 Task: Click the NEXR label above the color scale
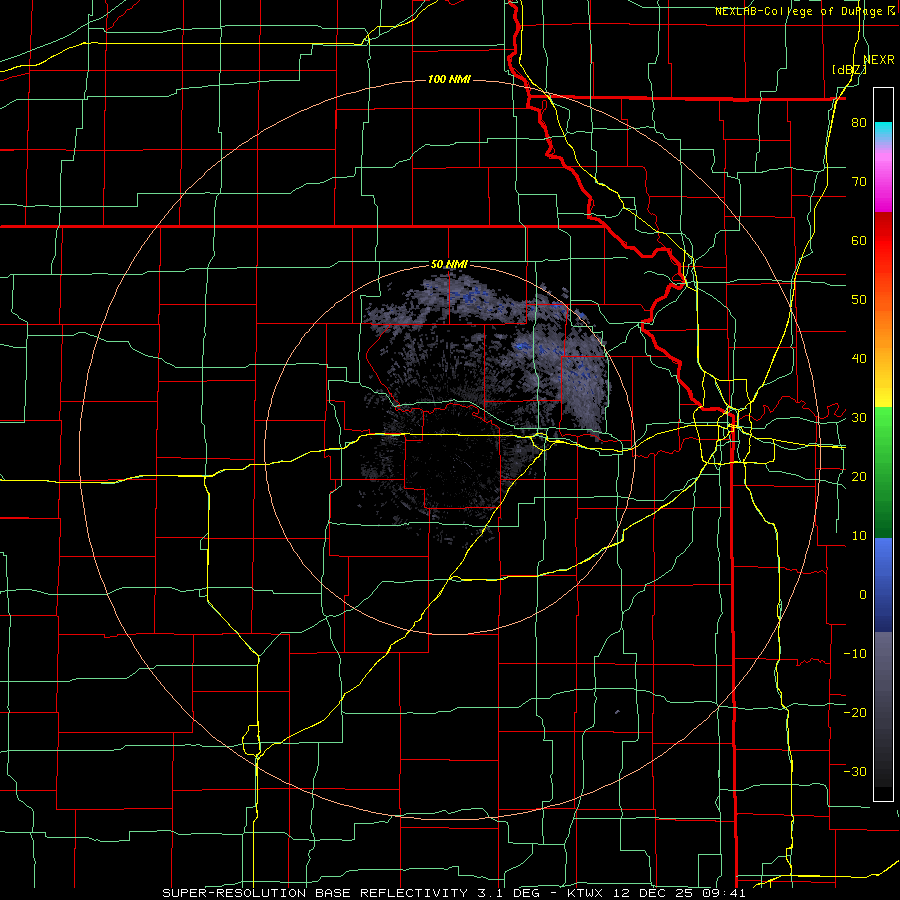(879, 60)
